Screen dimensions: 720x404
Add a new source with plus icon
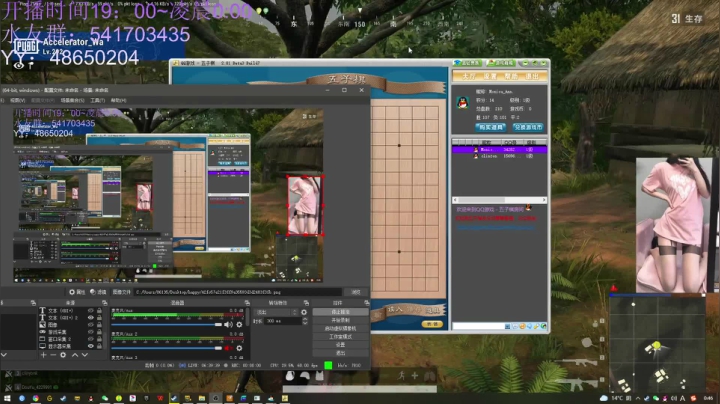coord(43,355)
